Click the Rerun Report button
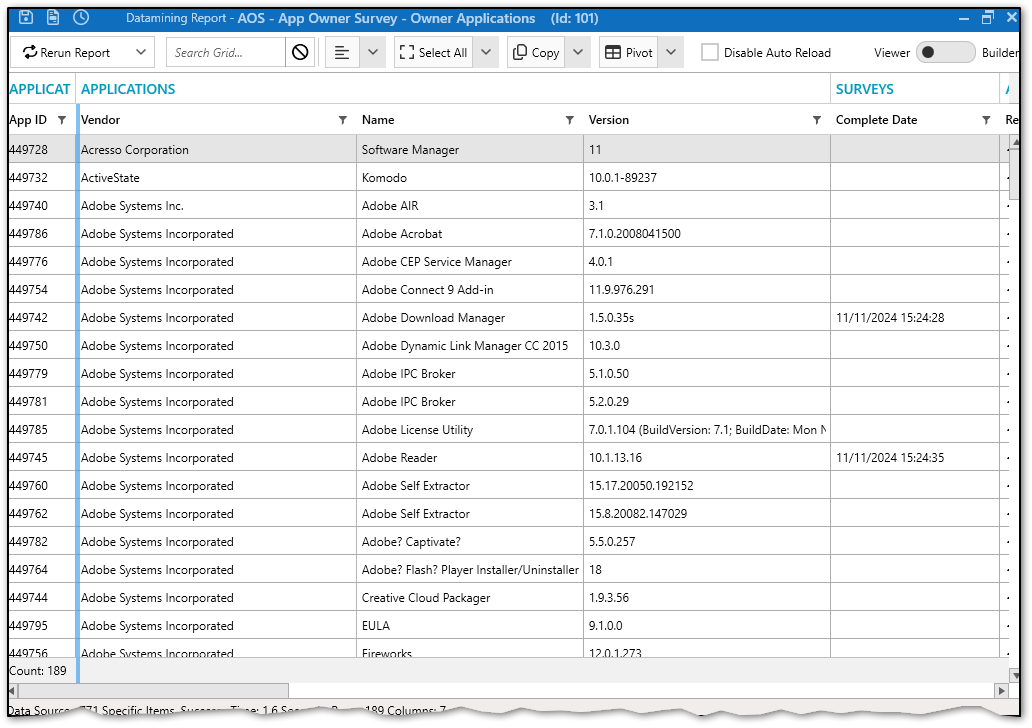 click(66, 53)
